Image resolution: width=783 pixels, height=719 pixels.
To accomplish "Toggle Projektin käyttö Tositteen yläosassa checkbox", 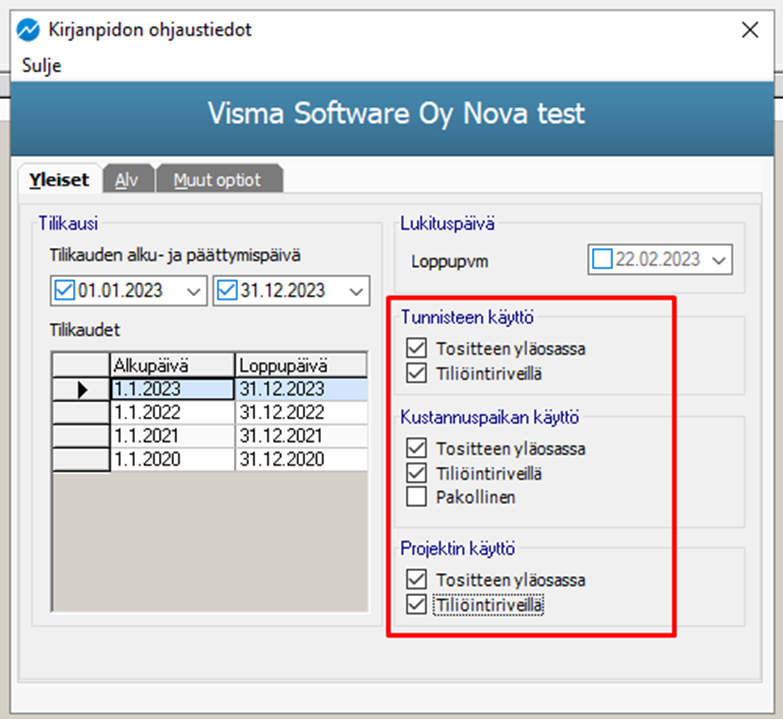I will pos(416,579).
